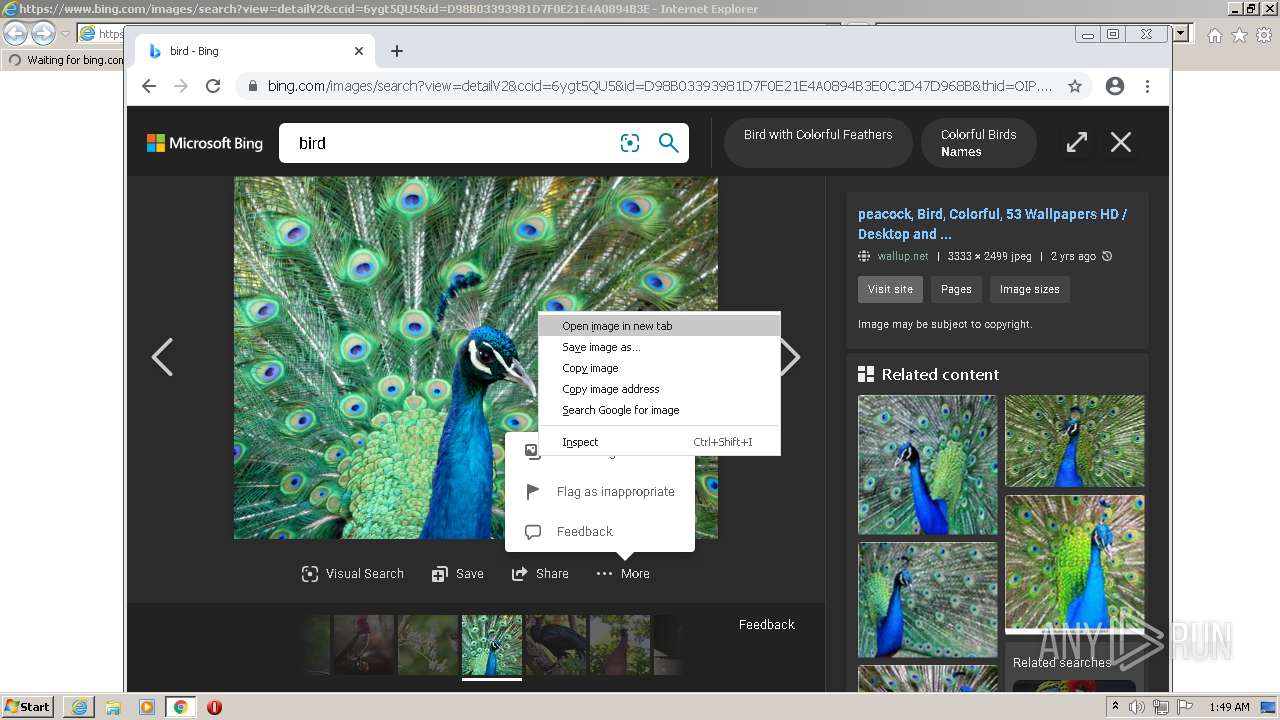Choose 'Save image as...' from context menu
1280x720 pixels.
click(659, 347)
